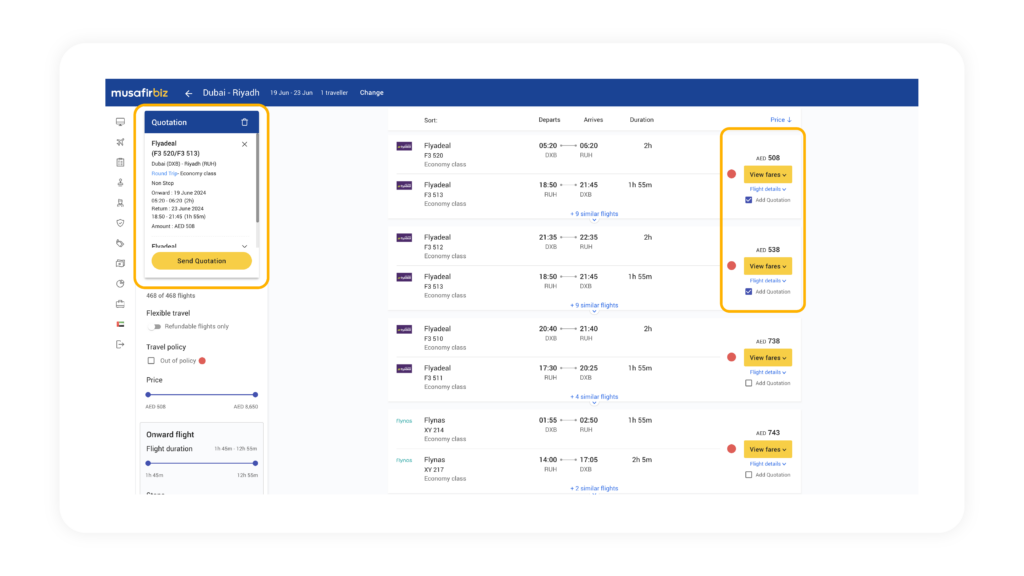Click the Price slider maximum handle
The image size is (1024, 576).
(x=255, y=395)
